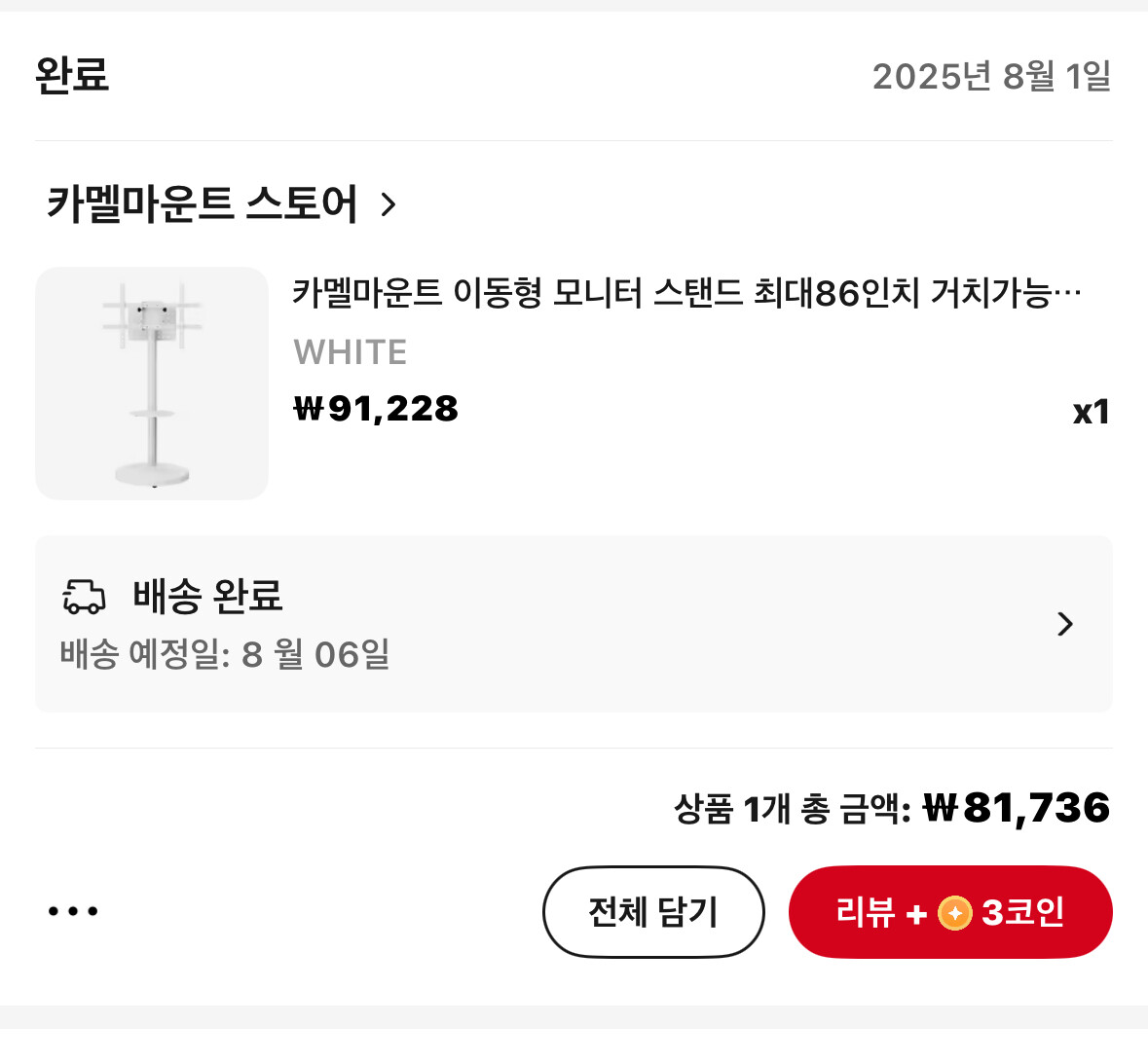
Task: Open the white monitor stand product thumbnail
Action: click(x=152, y=384)
